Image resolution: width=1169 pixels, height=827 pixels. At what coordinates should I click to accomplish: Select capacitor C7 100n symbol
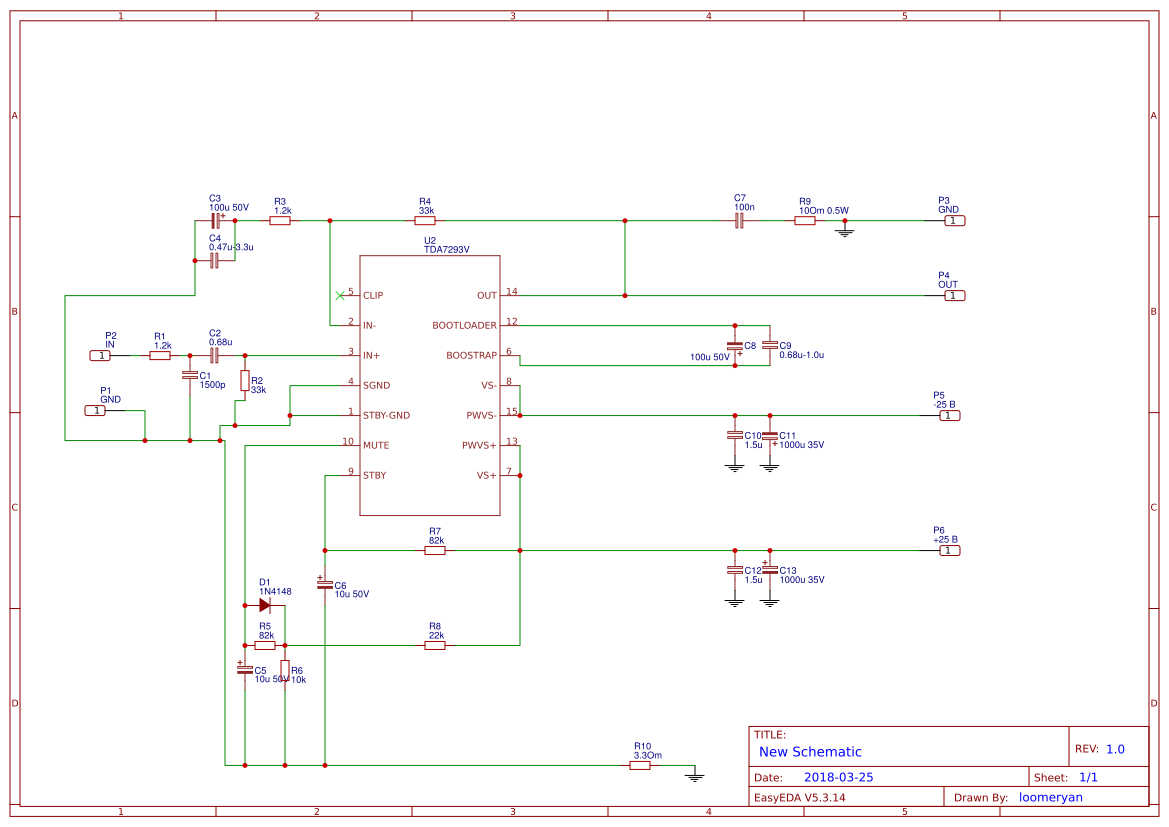pos(738,219)
